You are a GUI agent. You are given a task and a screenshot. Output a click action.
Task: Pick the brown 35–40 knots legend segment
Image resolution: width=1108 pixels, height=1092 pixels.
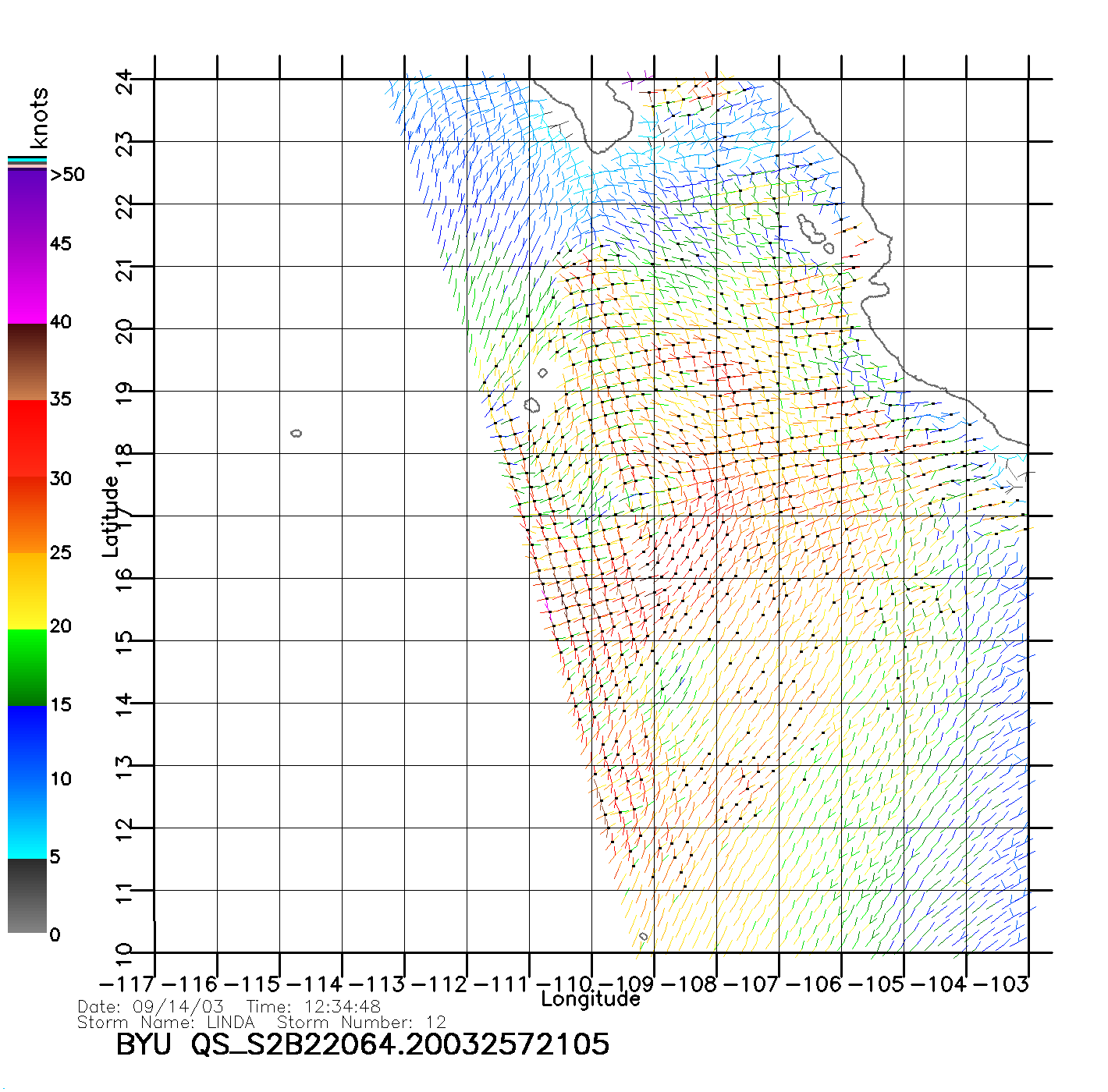click(x=27, y=363)
